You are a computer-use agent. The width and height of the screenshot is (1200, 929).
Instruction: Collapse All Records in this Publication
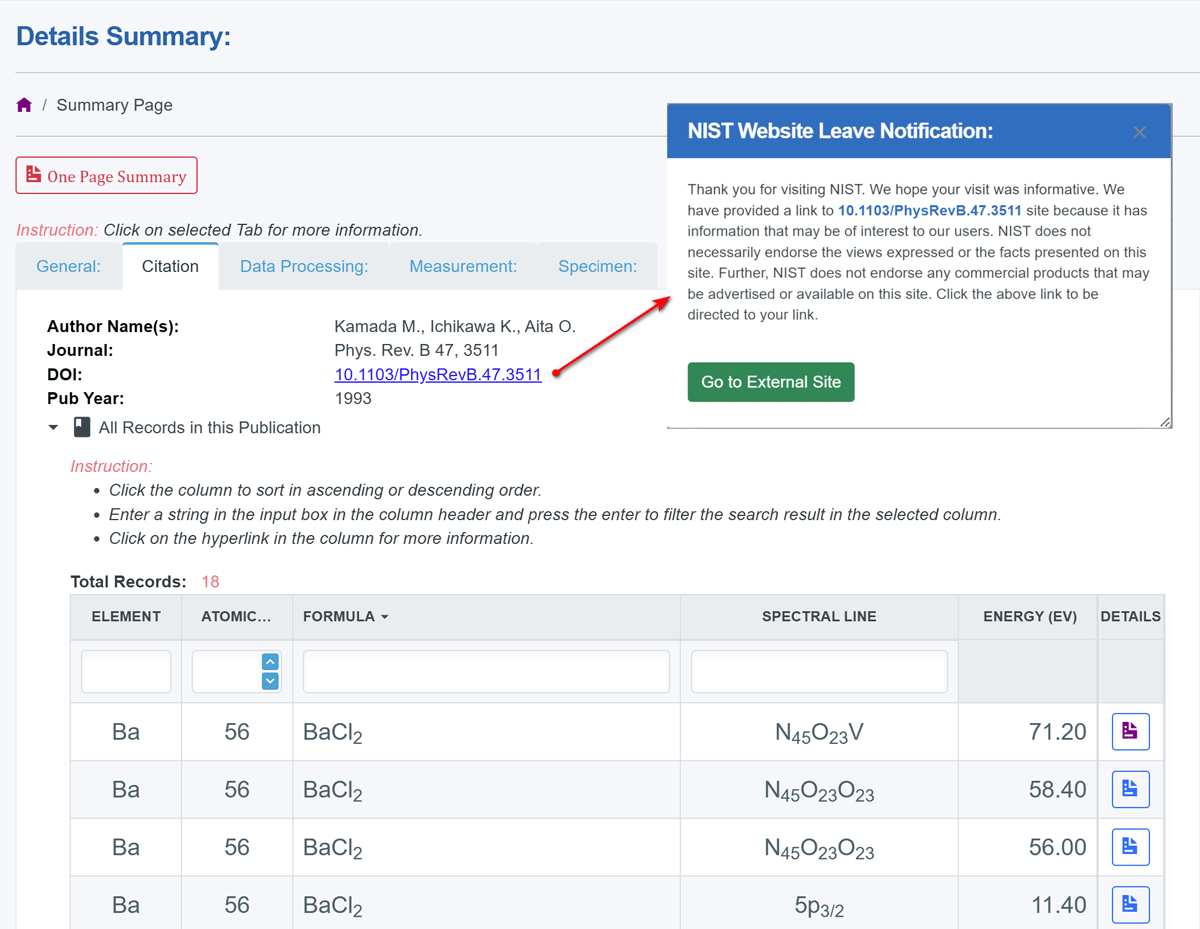point(53,428)
